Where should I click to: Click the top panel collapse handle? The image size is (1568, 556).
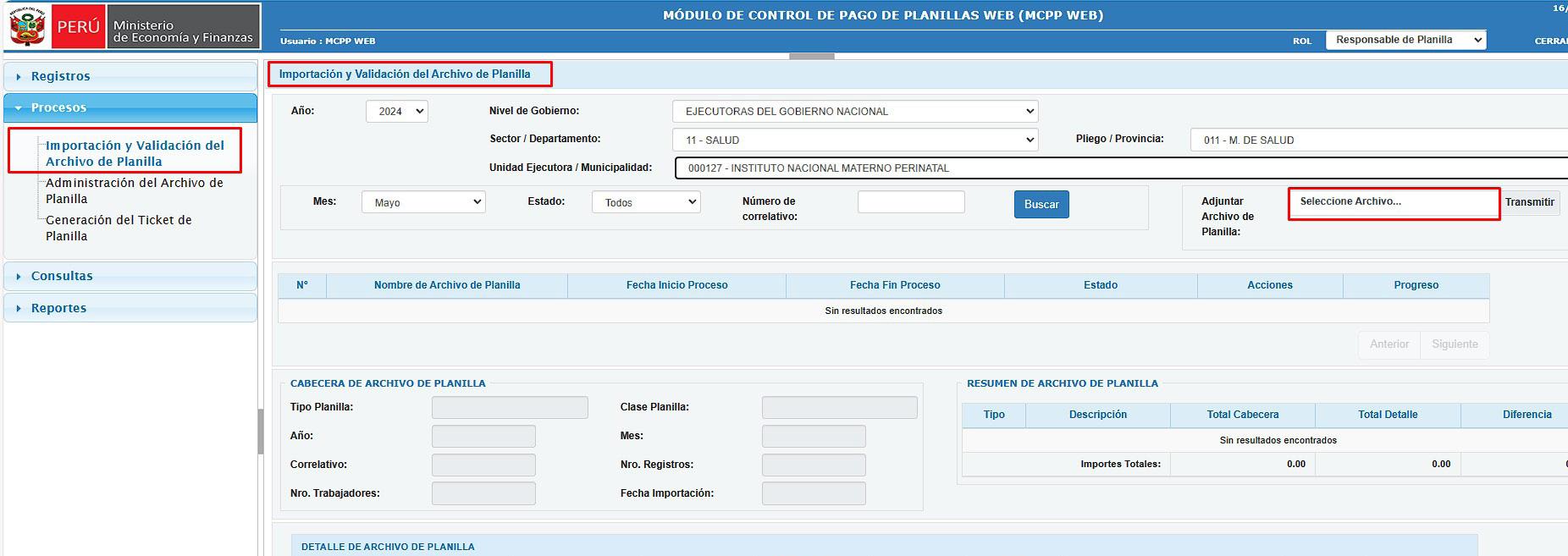812,56
